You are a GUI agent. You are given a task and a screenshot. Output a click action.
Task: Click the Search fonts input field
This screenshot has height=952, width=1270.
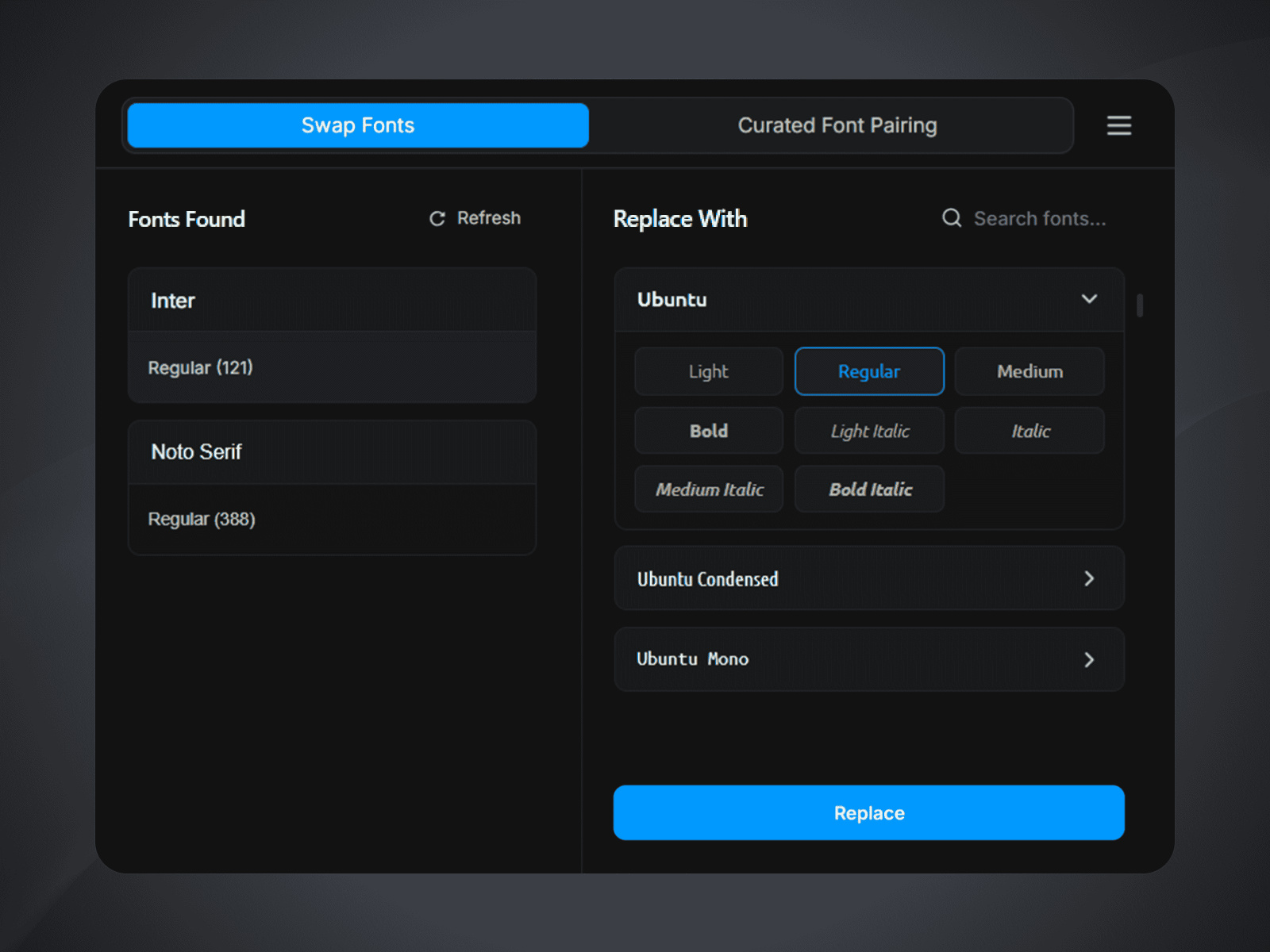point(1040,218)
